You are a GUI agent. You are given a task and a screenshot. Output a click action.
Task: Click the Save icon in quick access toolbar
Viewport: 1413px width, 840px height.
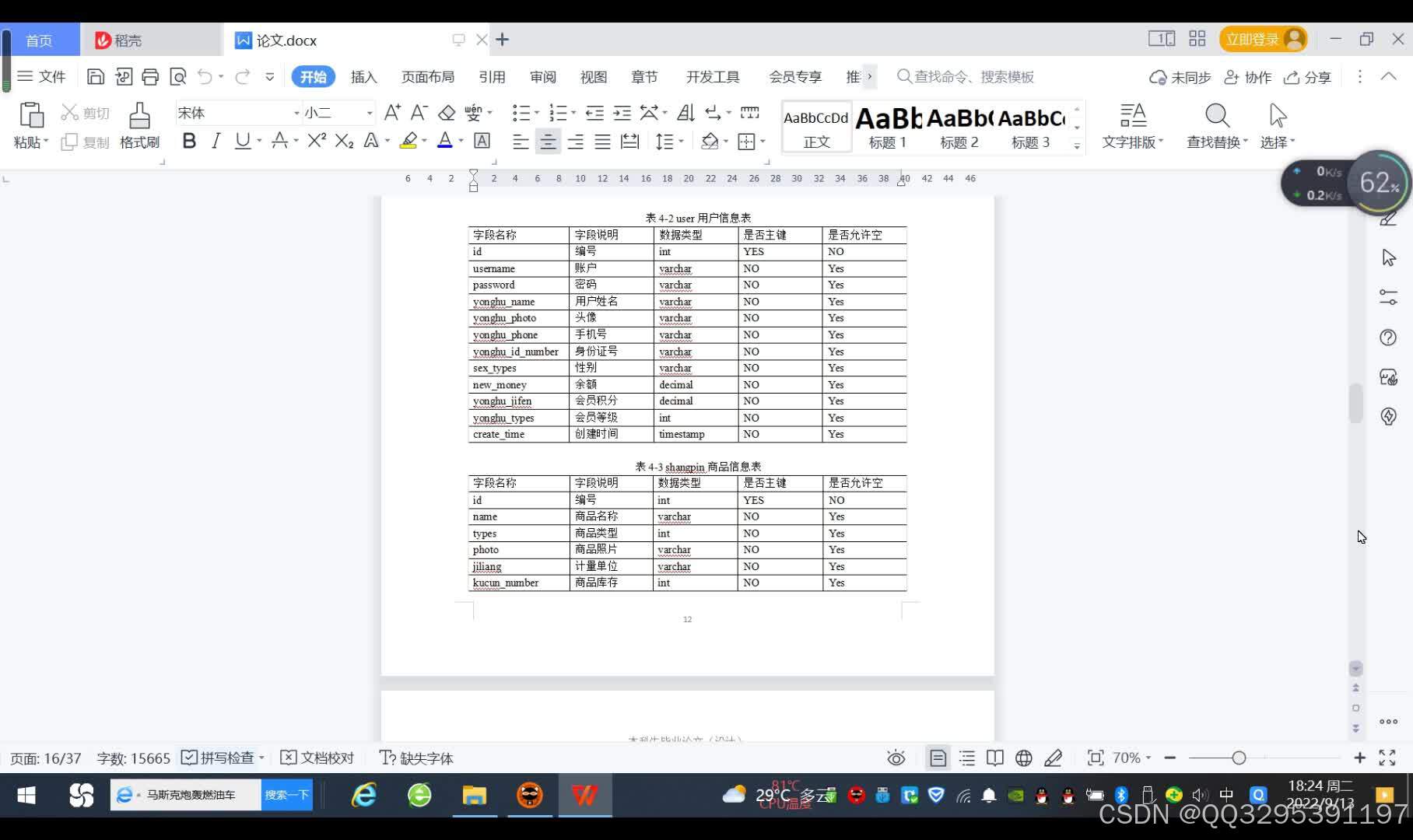click(x=95, y=76)
